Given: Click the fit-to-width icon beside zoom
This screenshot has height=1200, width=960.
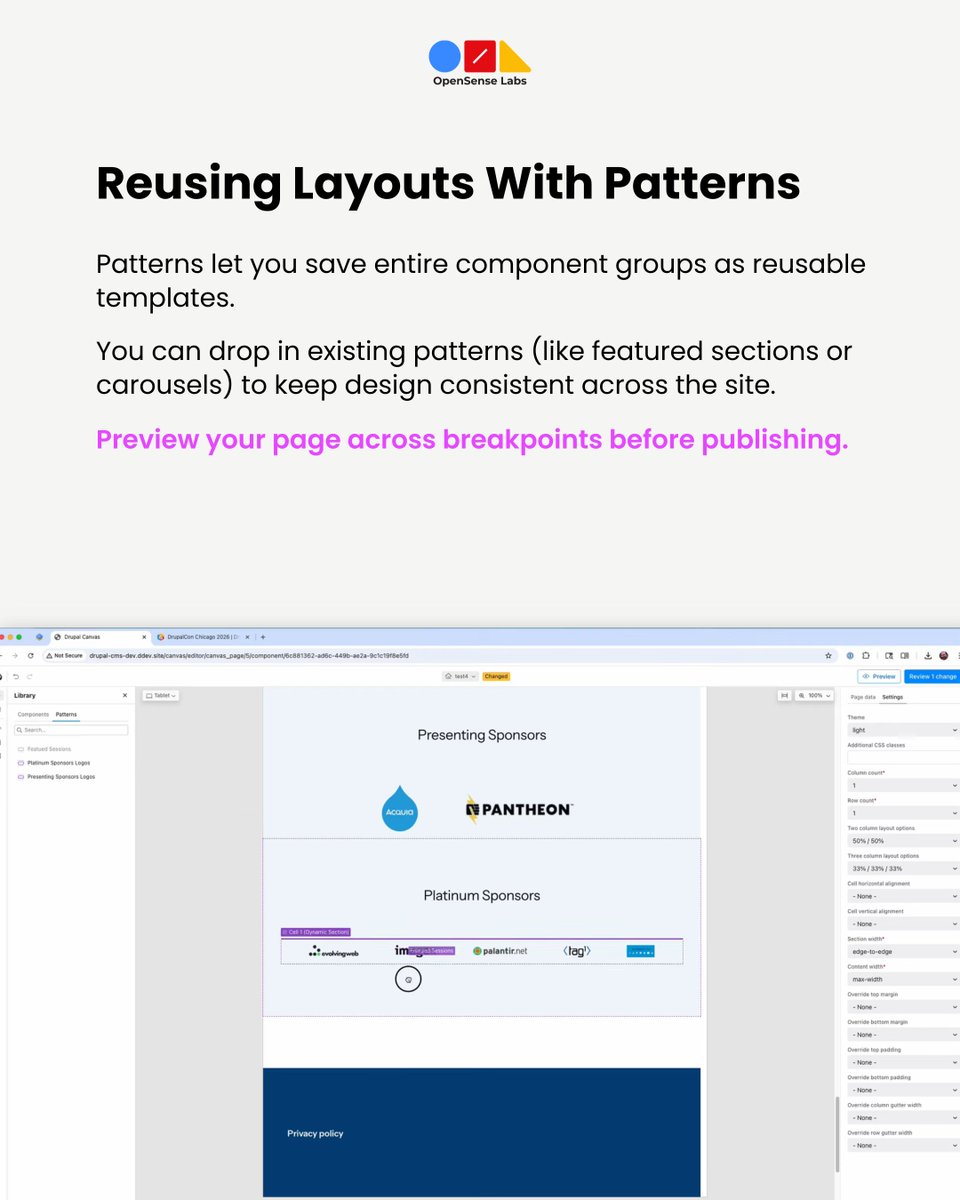Looking at the screenshot, I should tap(784, 695).
